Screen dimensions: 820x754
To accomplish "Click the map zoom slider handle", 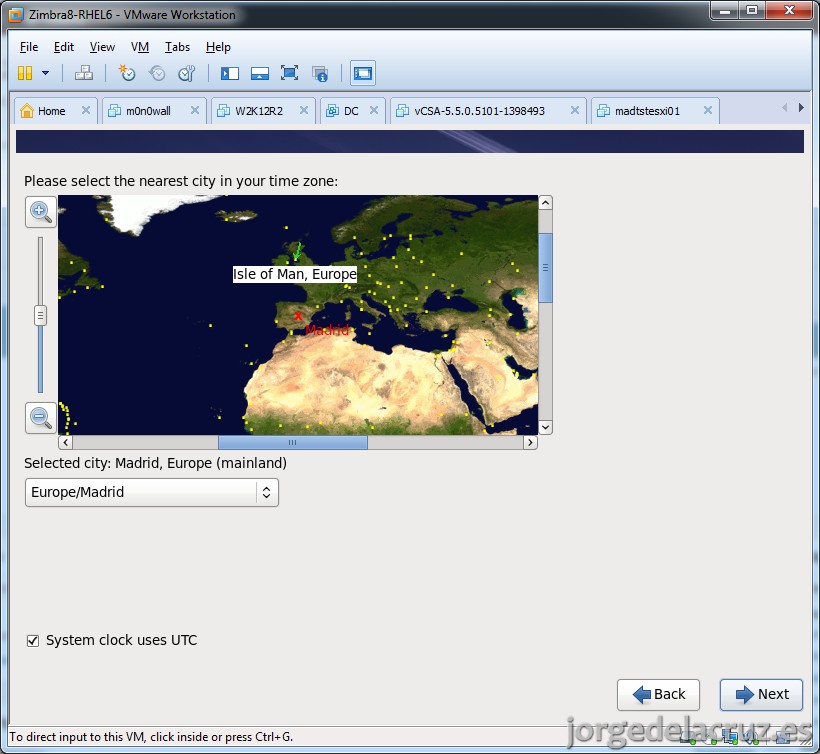I will point(40,316).
